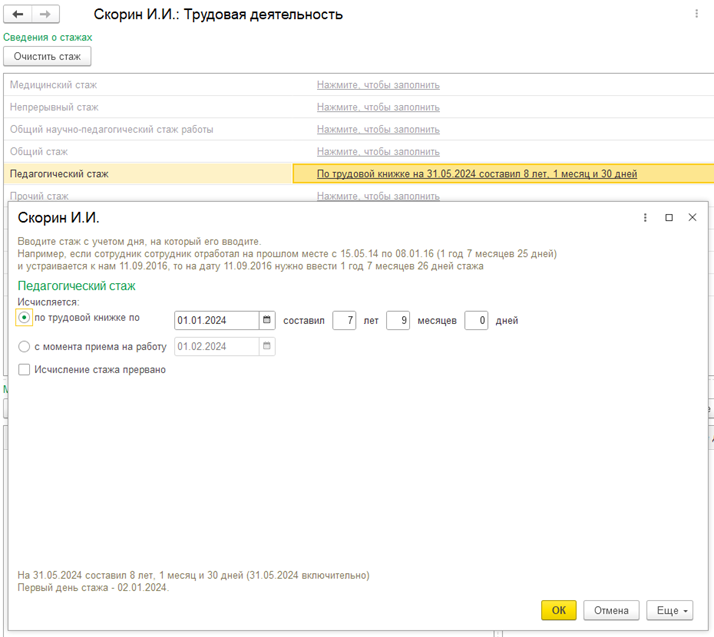Expand the Еще dropdown button

pyautogui.click(x=669, y=610)
